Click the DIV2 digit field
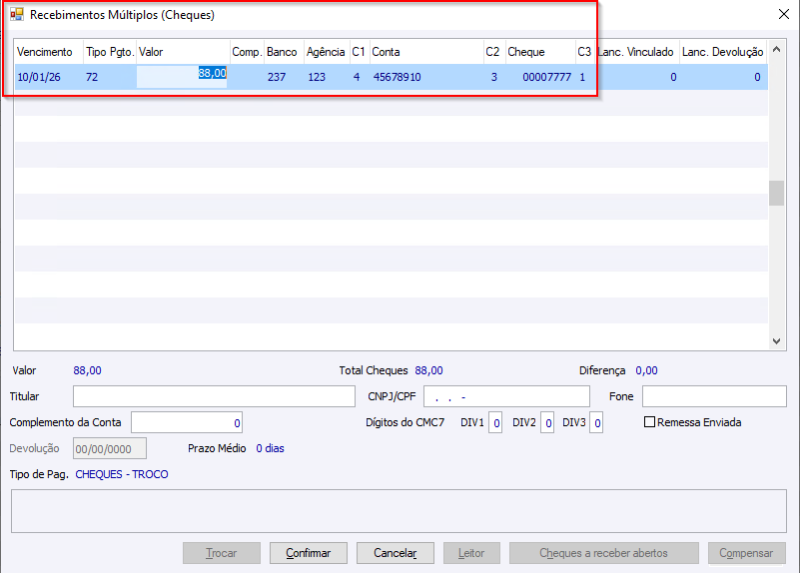This screenshot has height=573, width=800. click(x=547, y=422)
